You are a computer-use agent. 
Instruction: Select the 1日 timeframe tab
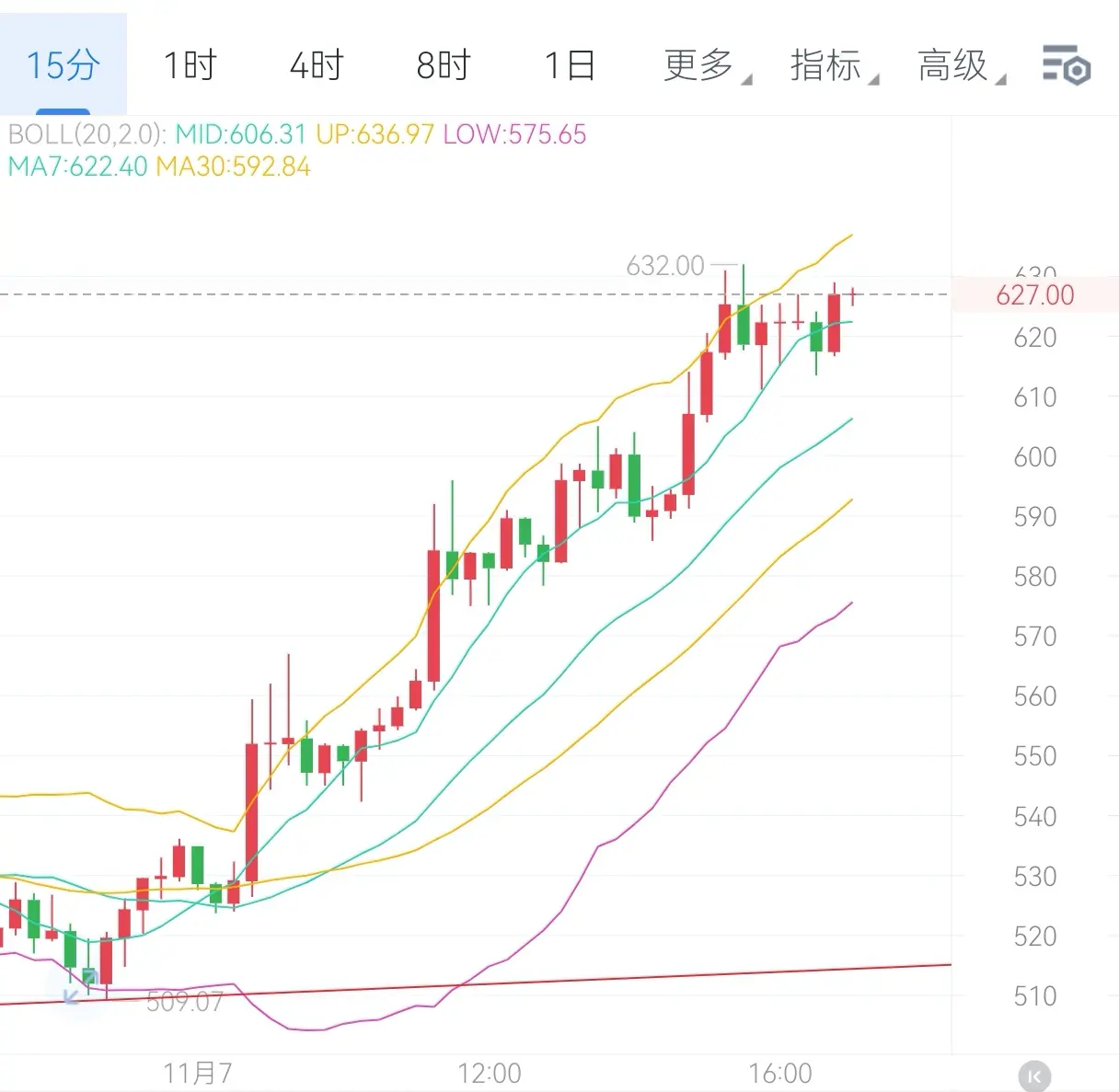(x=570, y=65)
